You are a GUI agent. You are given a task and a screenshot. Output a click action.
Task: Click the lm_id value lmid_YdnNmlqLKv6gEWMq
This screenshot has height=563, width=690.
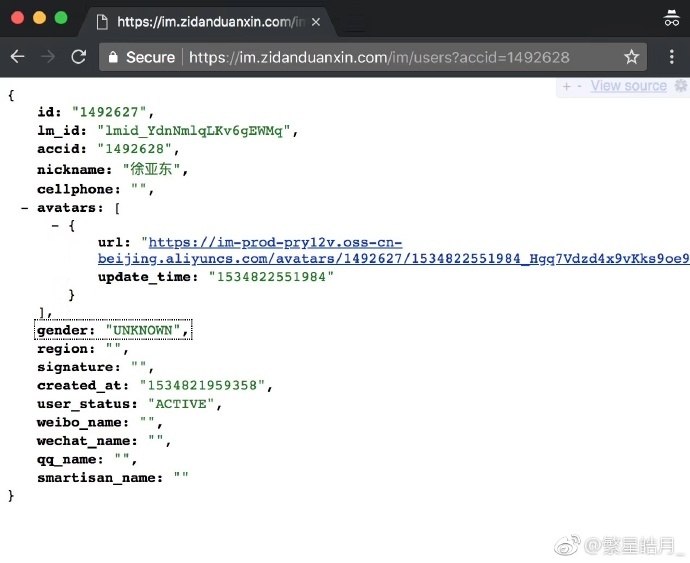click(x=194, y=131)
